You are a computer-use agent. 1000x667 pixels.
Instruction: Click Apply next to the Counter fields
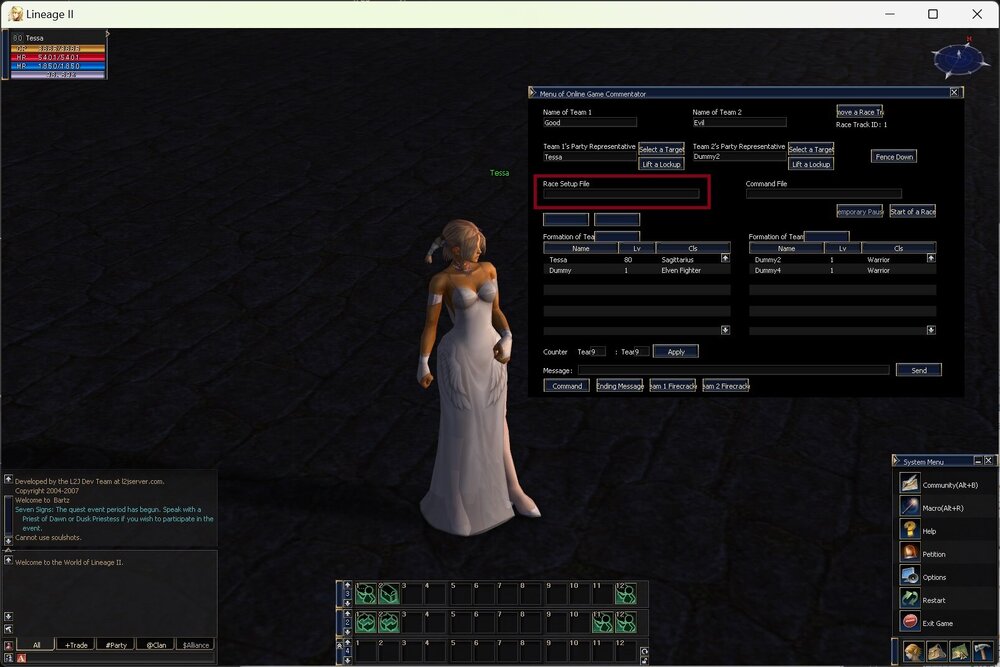(x=676, y=352)
